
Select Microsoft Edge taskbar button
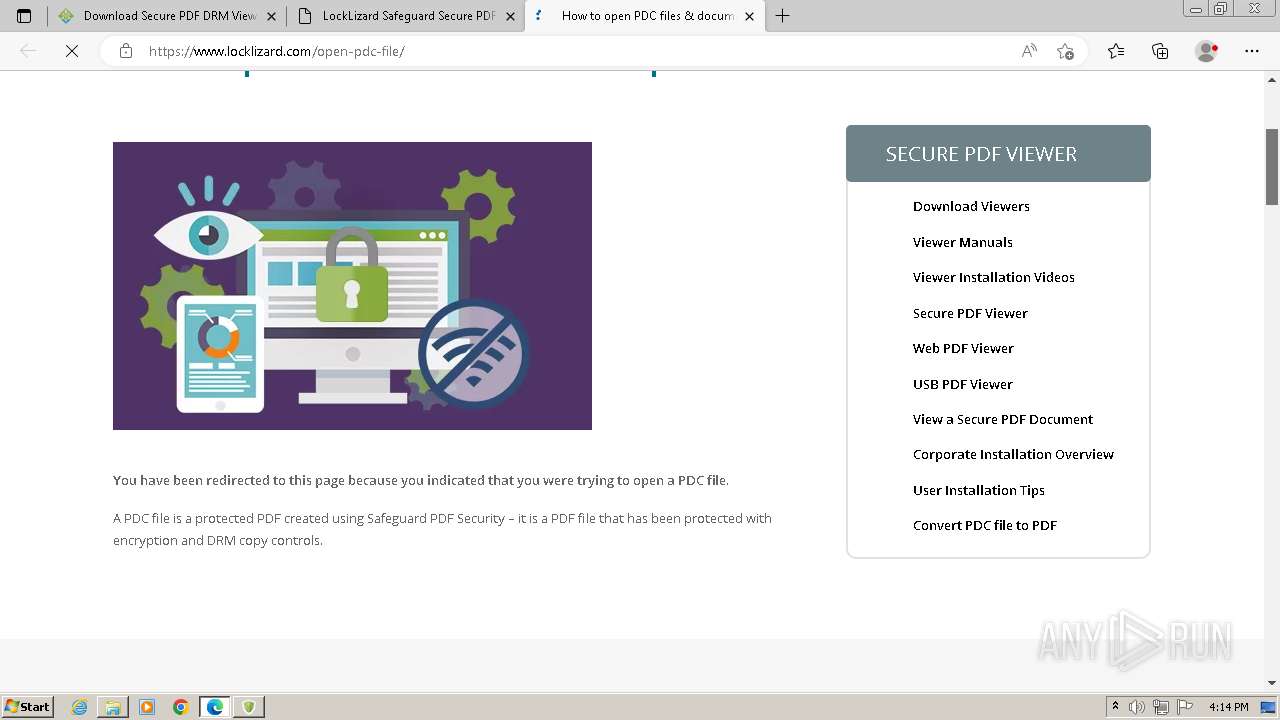tap(215, 707)
